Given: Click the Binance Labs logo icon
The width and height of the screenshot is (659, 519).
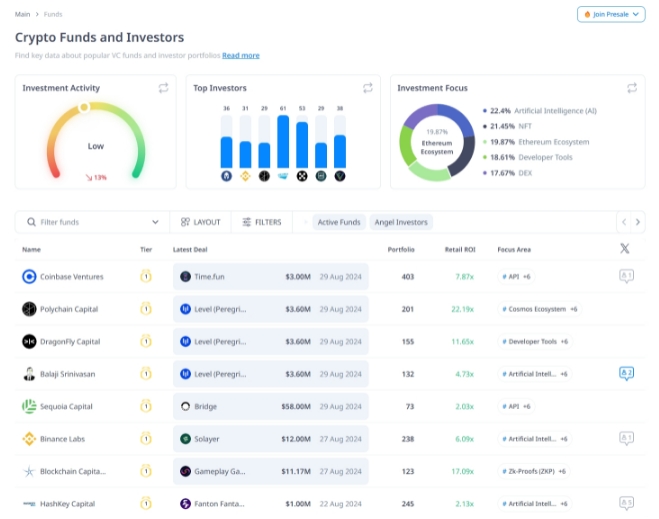Looking at the screenshot, I should coord(29,439).
